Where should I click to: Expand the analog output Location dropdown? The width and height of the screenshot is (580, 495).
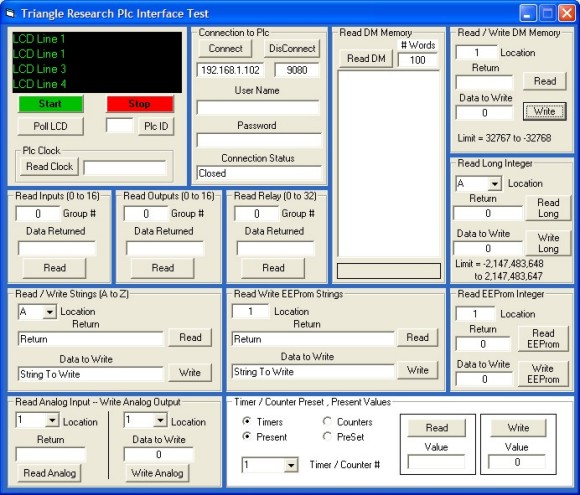[x=160, y=420]
